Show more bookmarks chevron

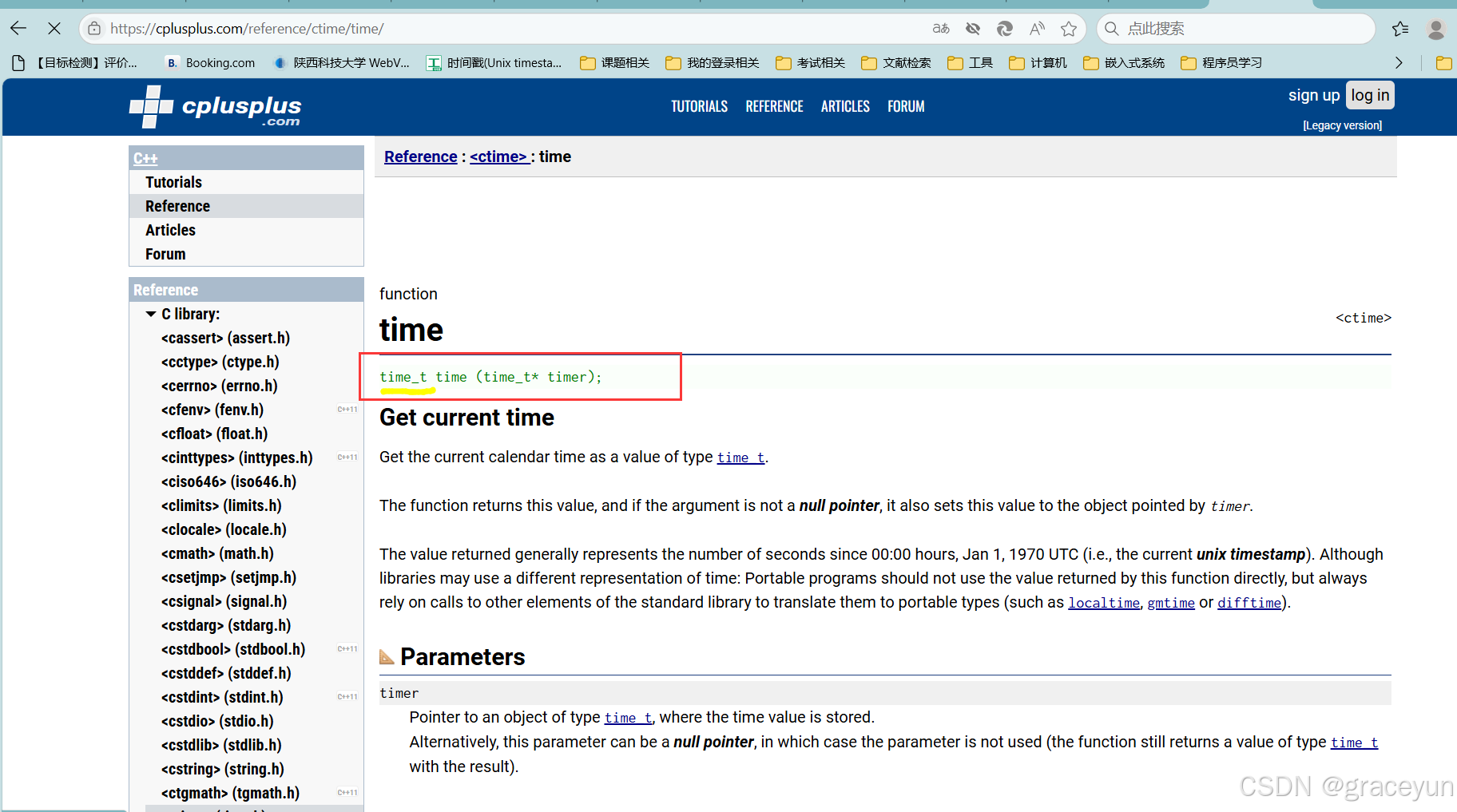(1399, 63)
